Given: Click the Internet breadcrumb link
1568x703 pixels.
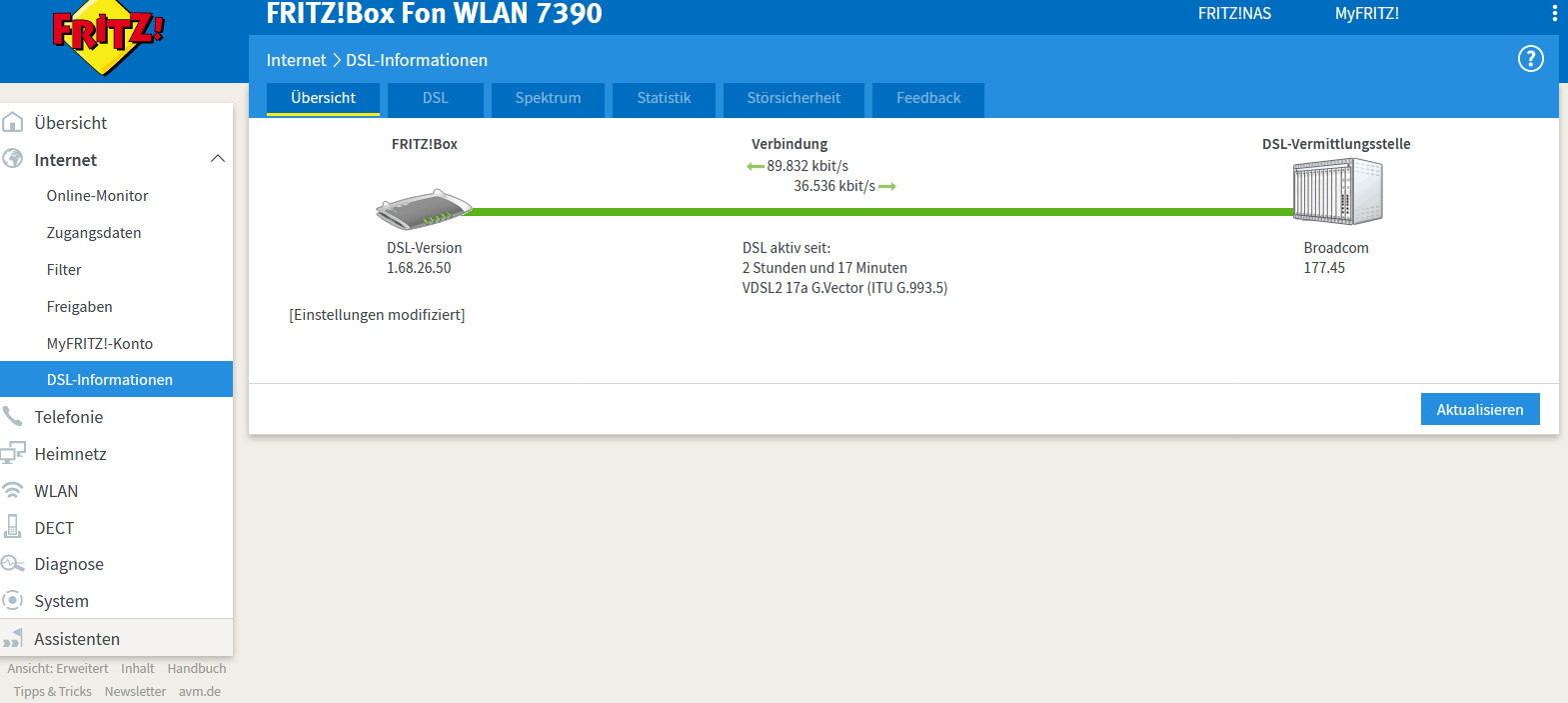Looking at the screenshot, I should pos(296,60).
